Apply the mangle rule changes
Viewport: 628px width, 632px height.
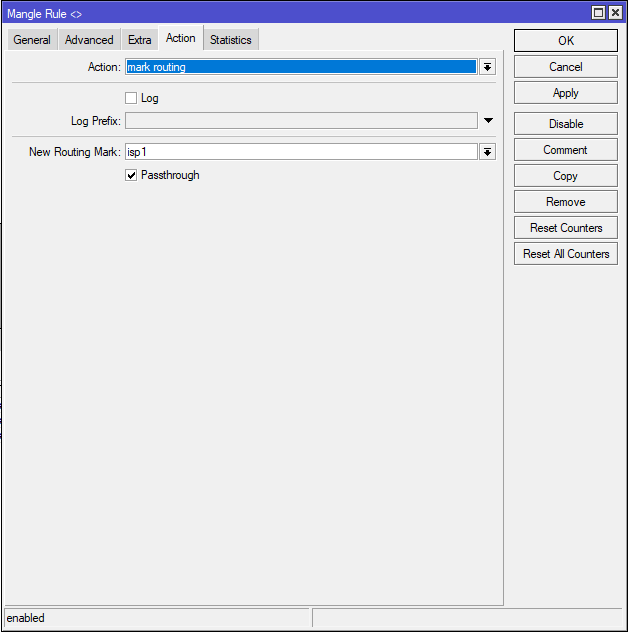click(566, 93)
